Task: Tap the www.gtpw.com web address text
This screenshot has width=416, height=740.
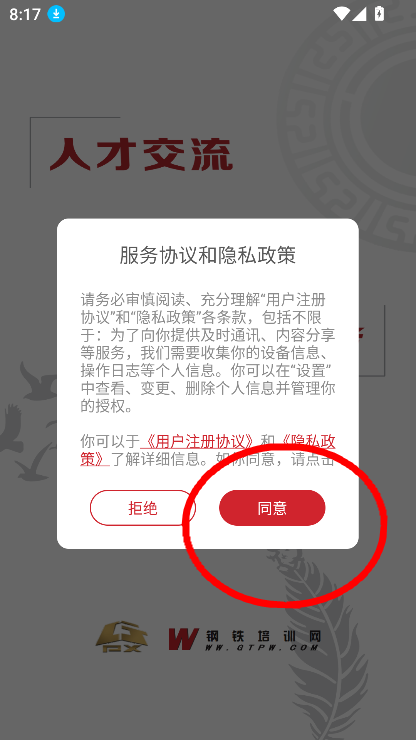Action: pyautogui.click(x=262, y=648)
